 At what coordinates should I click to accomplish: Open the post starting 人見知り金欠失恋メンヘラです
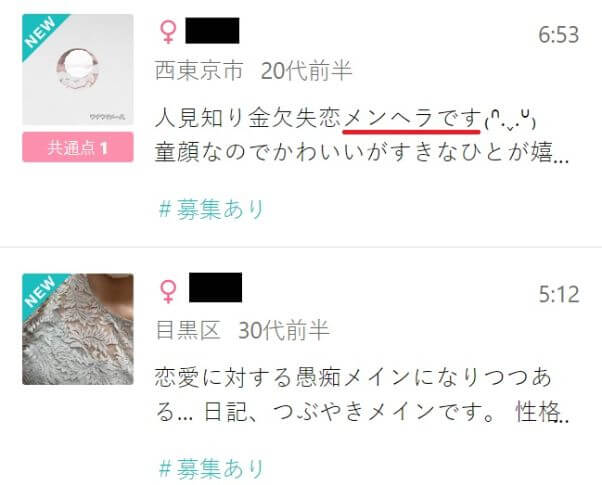(x=346, y=118)
